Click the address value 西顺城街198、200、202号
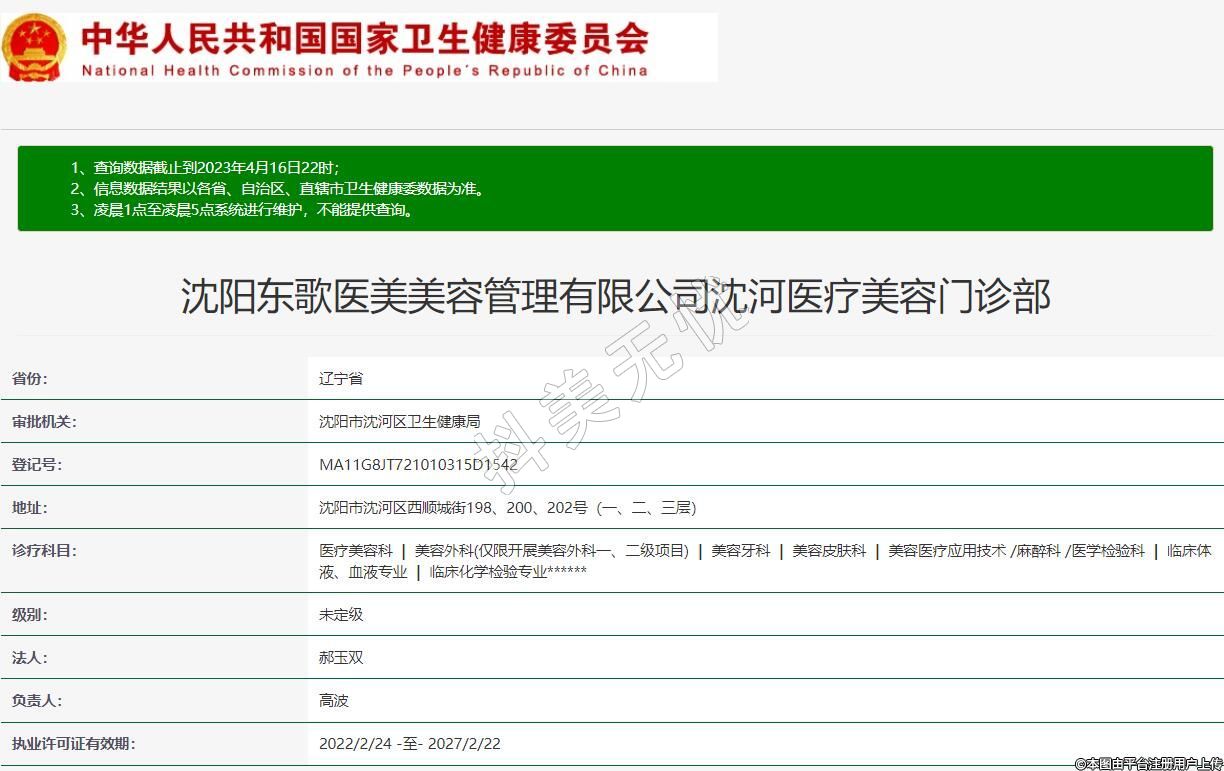The width and height of the screenshot is (1224, 771). [507, 508]
